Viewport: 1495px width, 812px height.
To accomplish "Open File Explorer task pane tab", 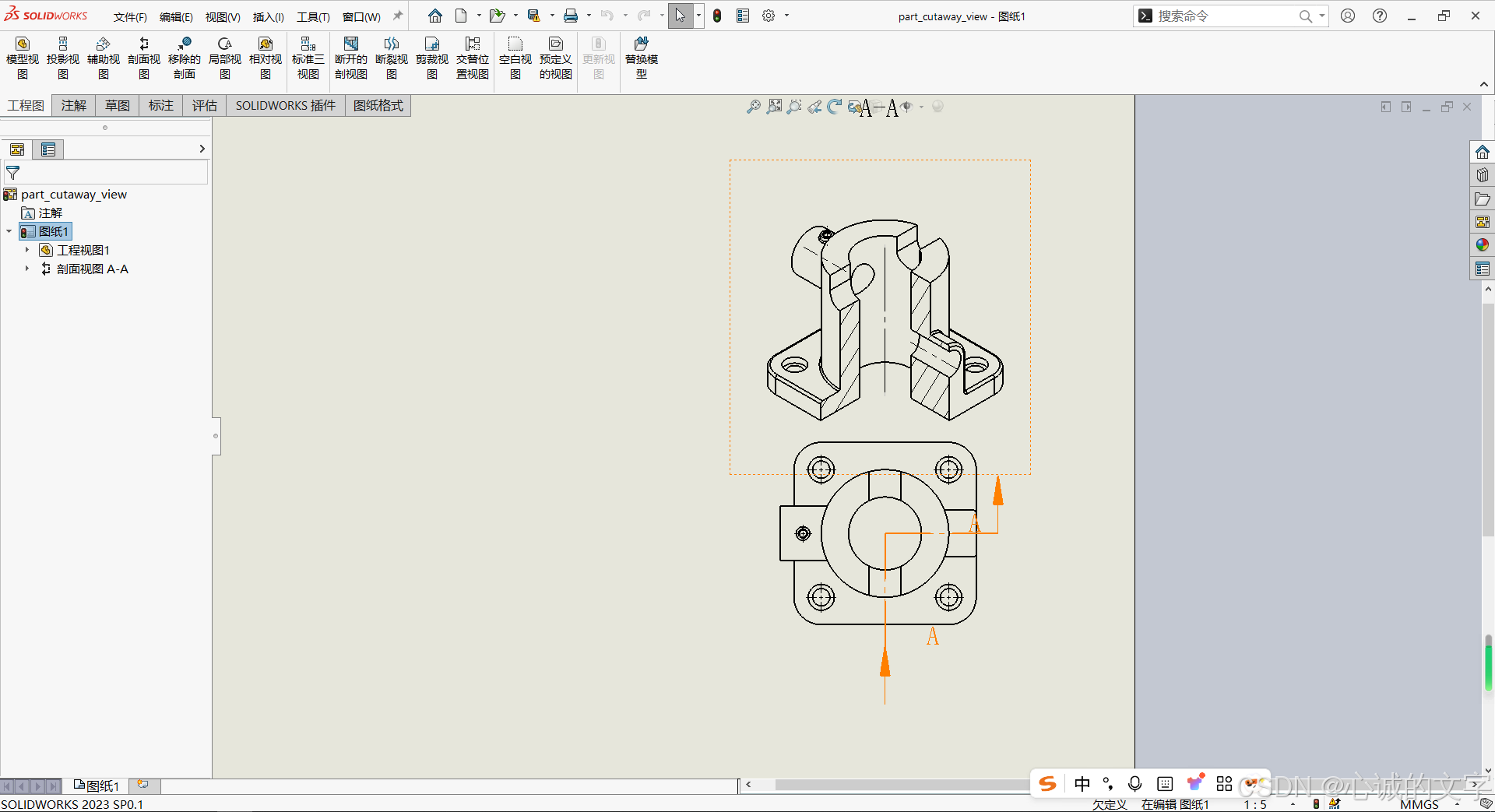I will point(1483,199).
